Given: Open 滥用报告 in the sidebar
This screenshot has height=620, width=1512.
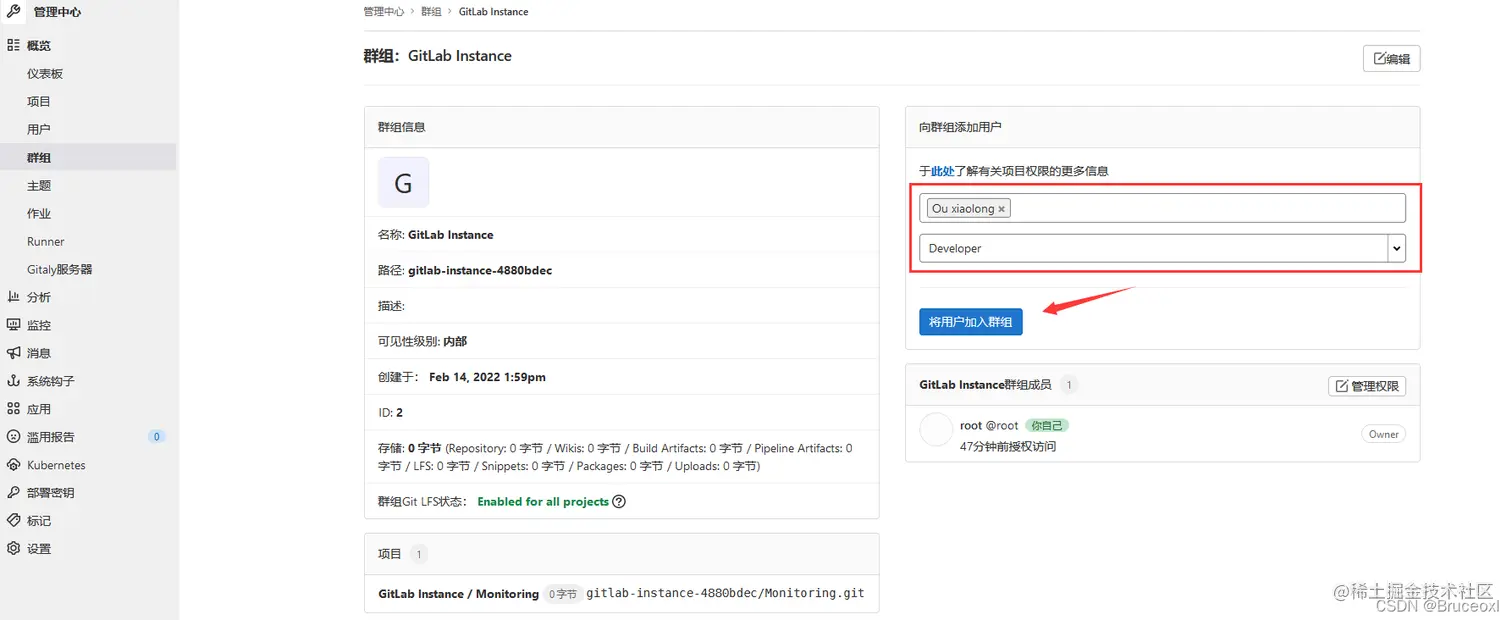Looking at the screenshot, I should pos(51,437).
